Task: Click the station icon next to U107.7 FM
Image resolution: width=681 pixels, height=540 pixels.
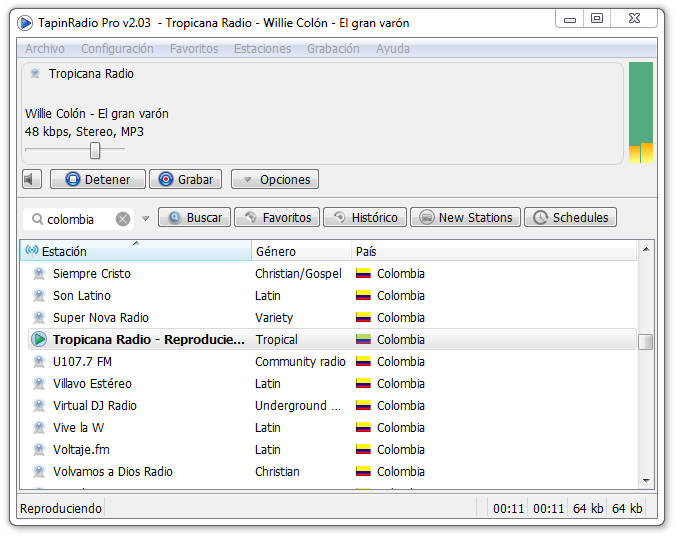Action: point(39,361)
